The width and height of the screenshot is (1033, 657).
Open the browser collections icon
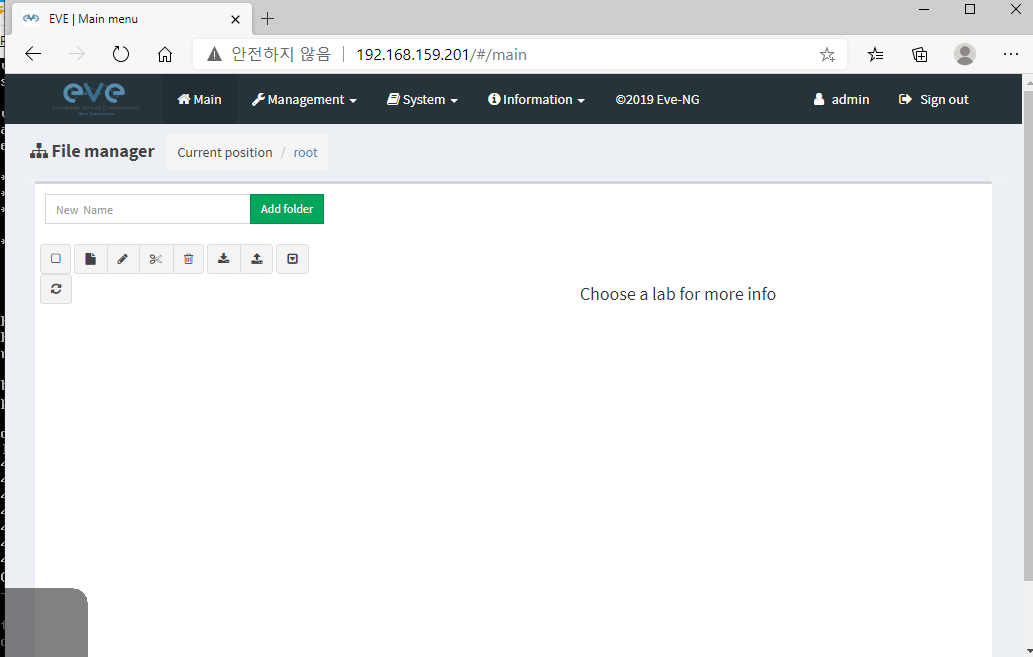[x=920, y=54]
